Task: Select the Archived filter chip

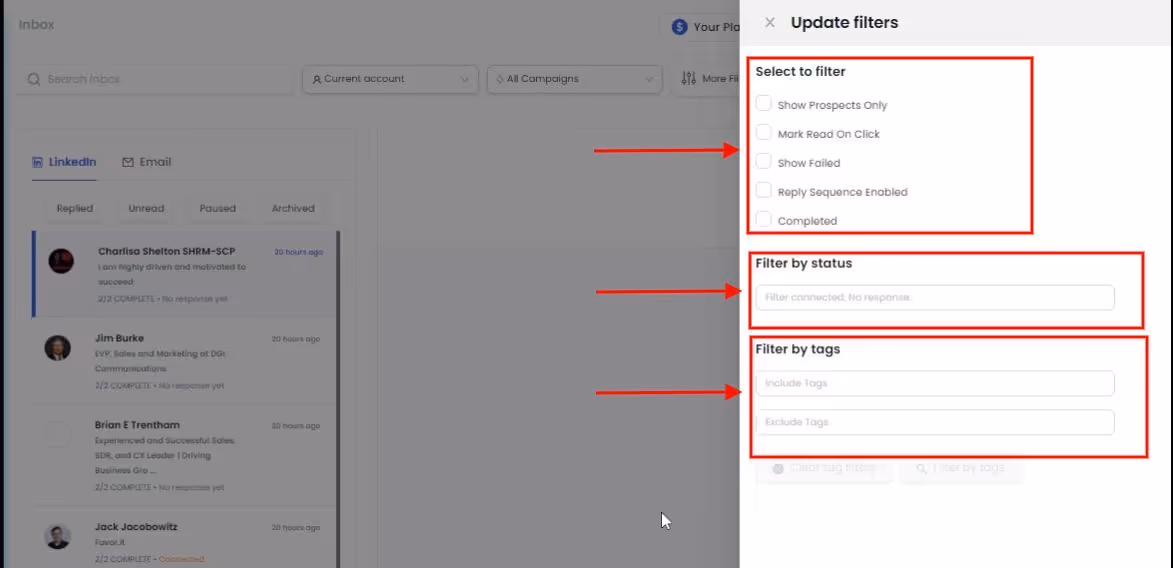Action: coord(293,208)
